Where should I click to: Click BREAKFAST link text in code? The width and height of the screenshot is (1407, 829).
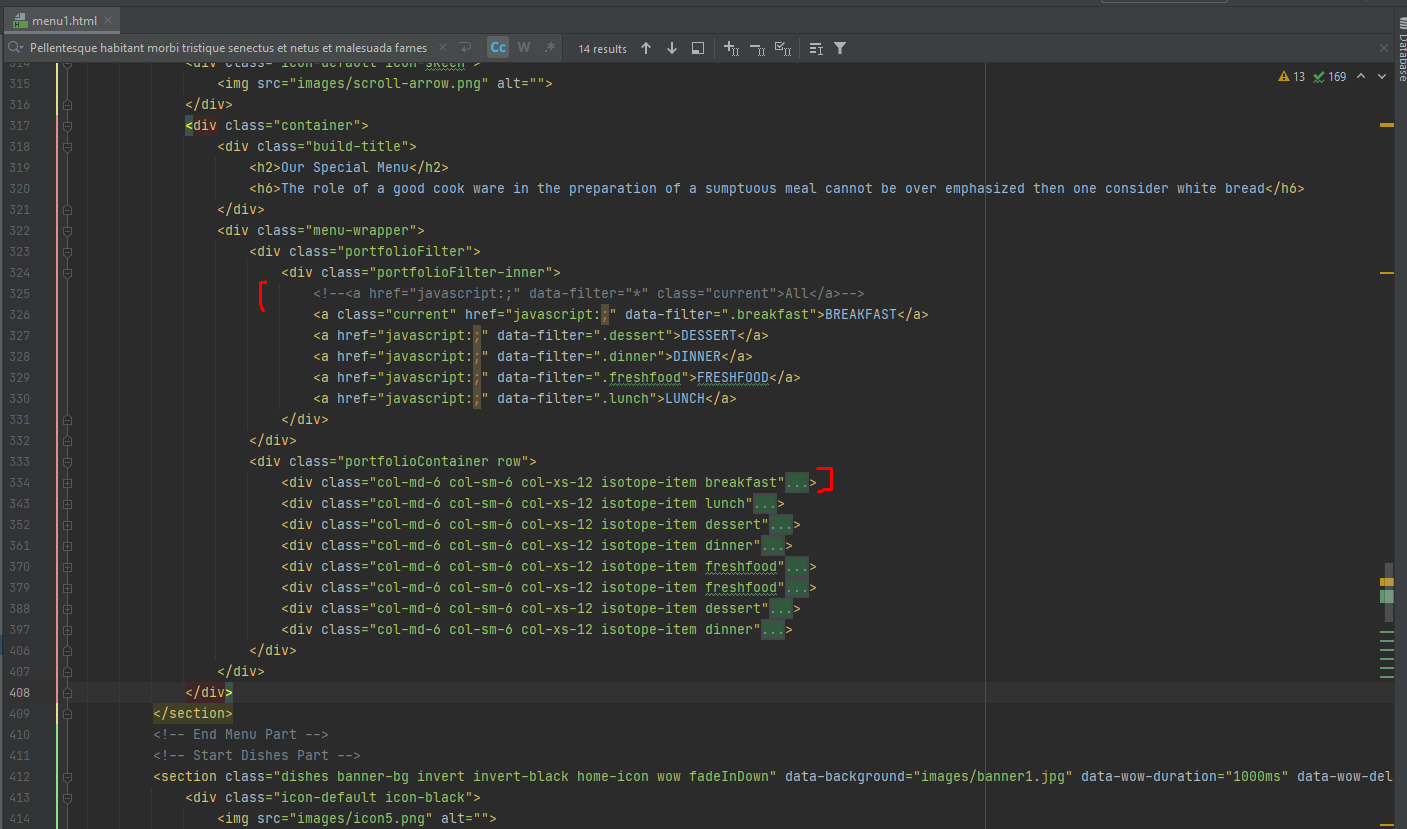pos(860,315)
